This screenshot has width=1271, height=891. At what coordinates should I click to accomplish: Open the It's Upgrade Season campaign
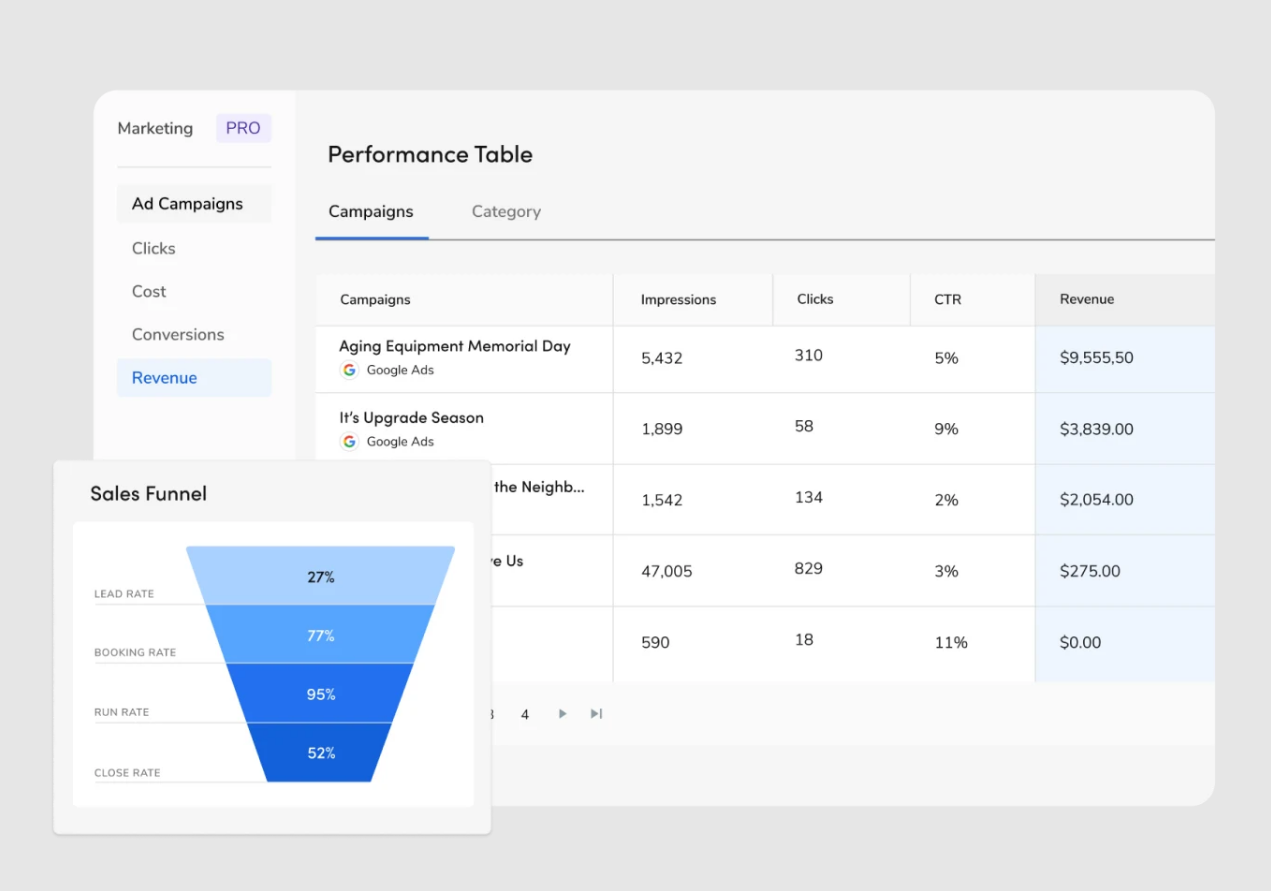click(411, 418)
